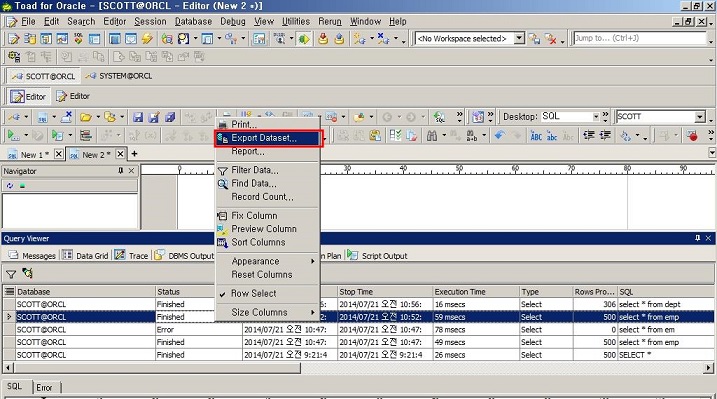
Task: Open the Utilities menu
Action: (x=295, y=21)
